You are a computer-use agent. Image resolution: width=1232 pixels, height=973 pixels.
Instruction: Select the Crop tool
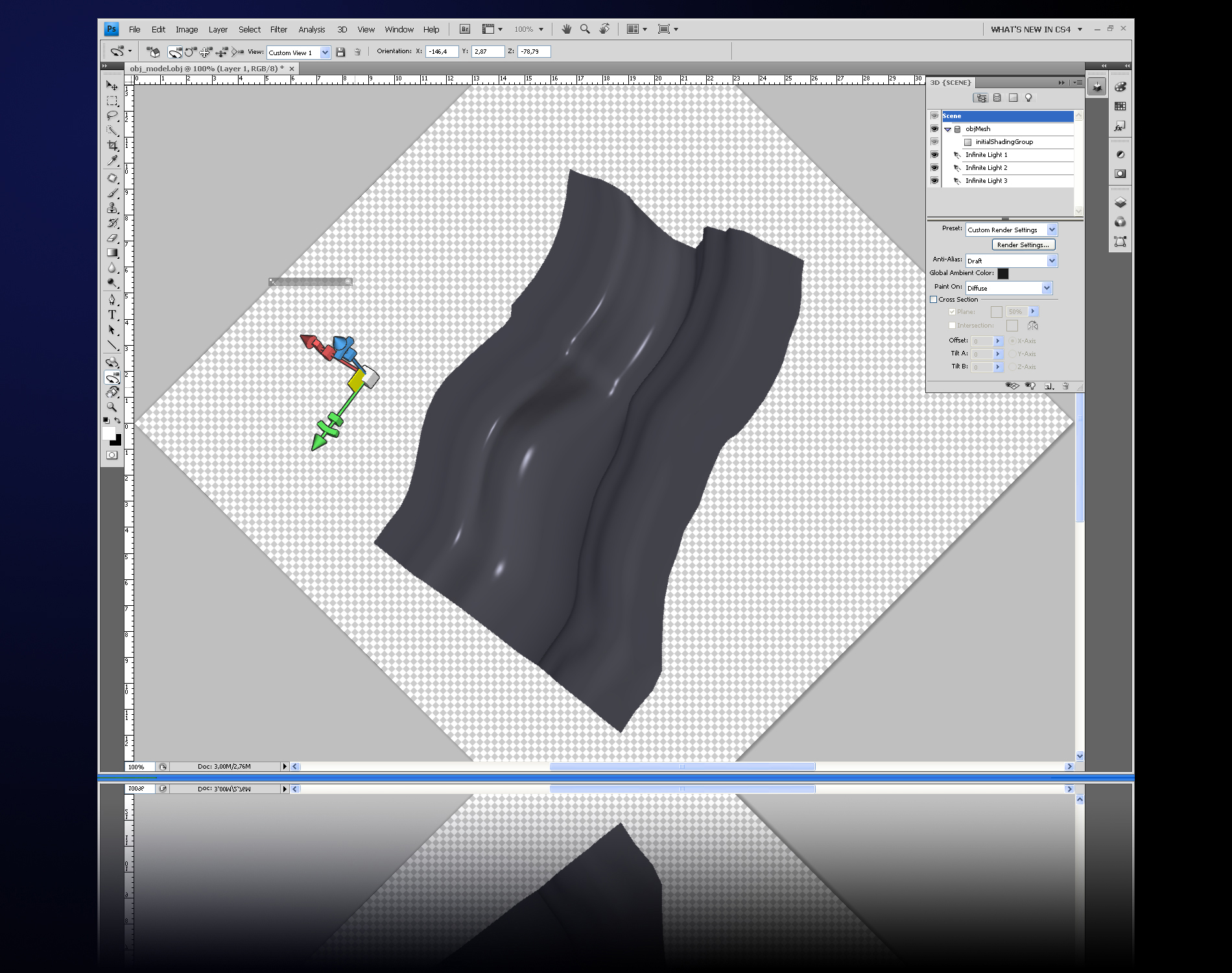coord(112,145)
